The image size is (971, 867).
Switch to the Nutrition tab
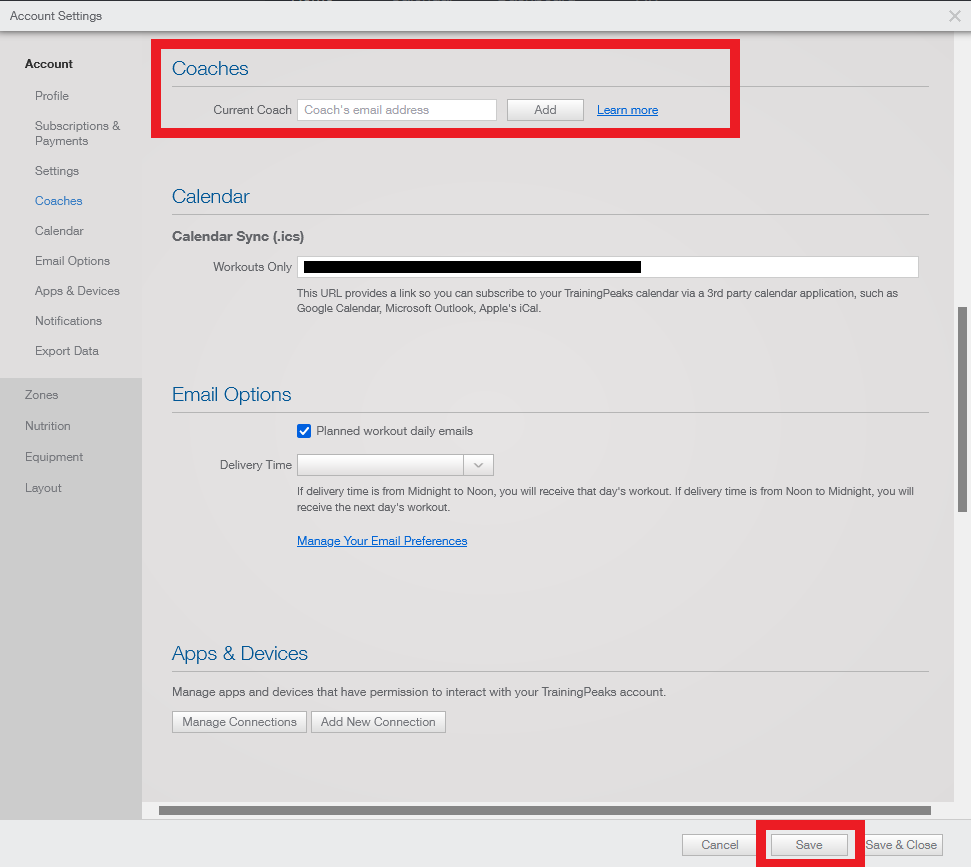48,426
